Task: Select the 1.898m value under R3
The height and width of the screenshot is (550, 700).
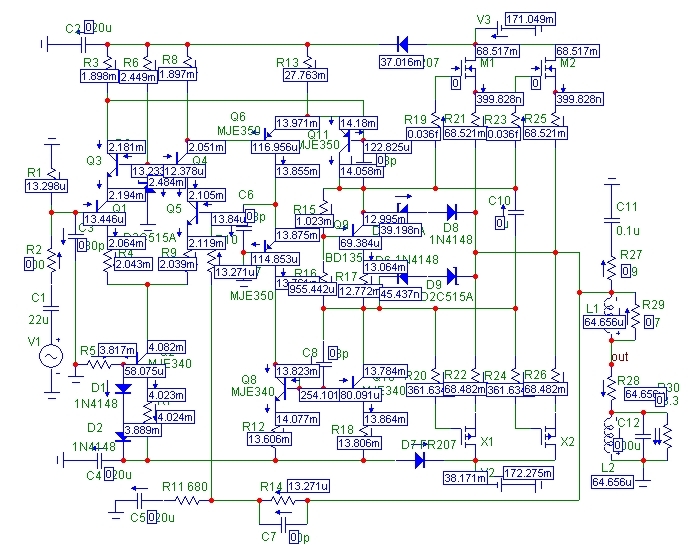Action: pyautogui.click(x=99, y=76)
